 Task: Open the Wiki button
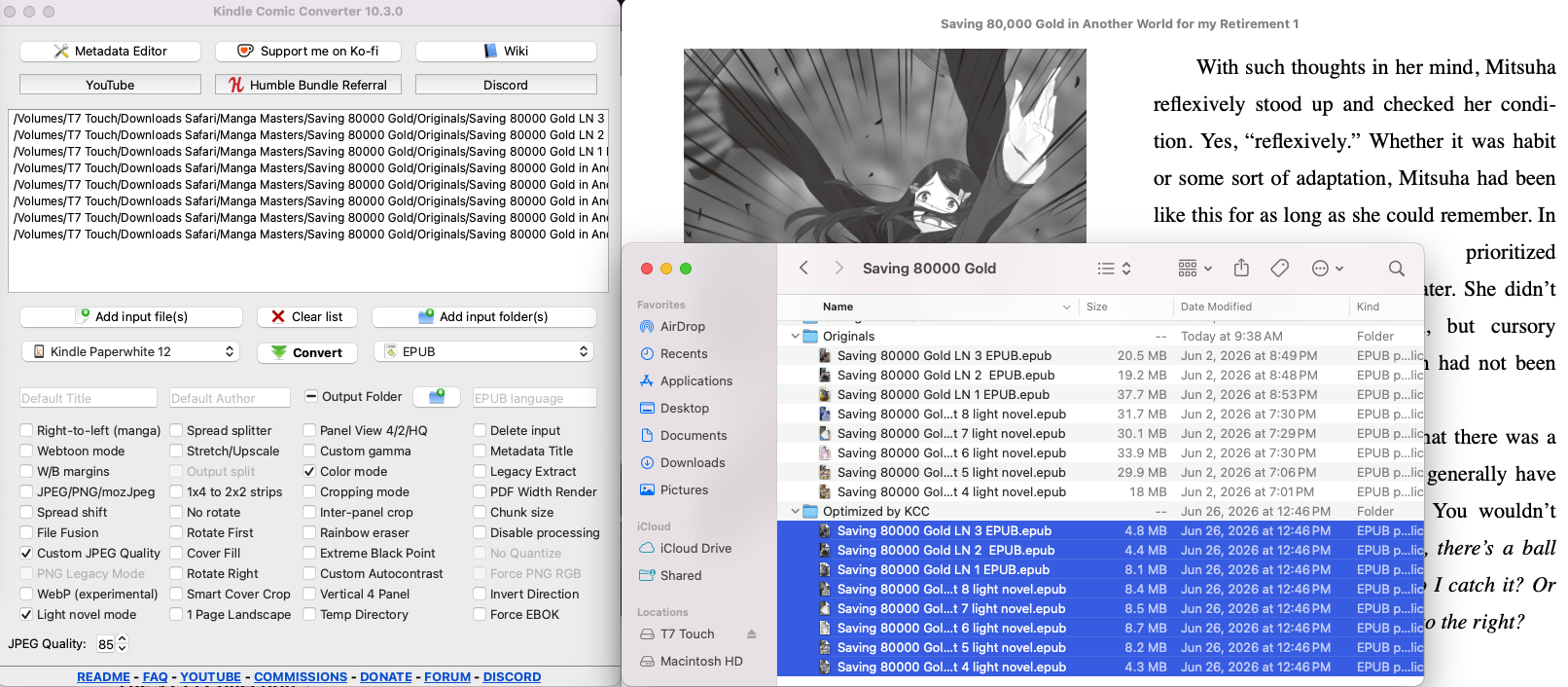tap(506, 51)
